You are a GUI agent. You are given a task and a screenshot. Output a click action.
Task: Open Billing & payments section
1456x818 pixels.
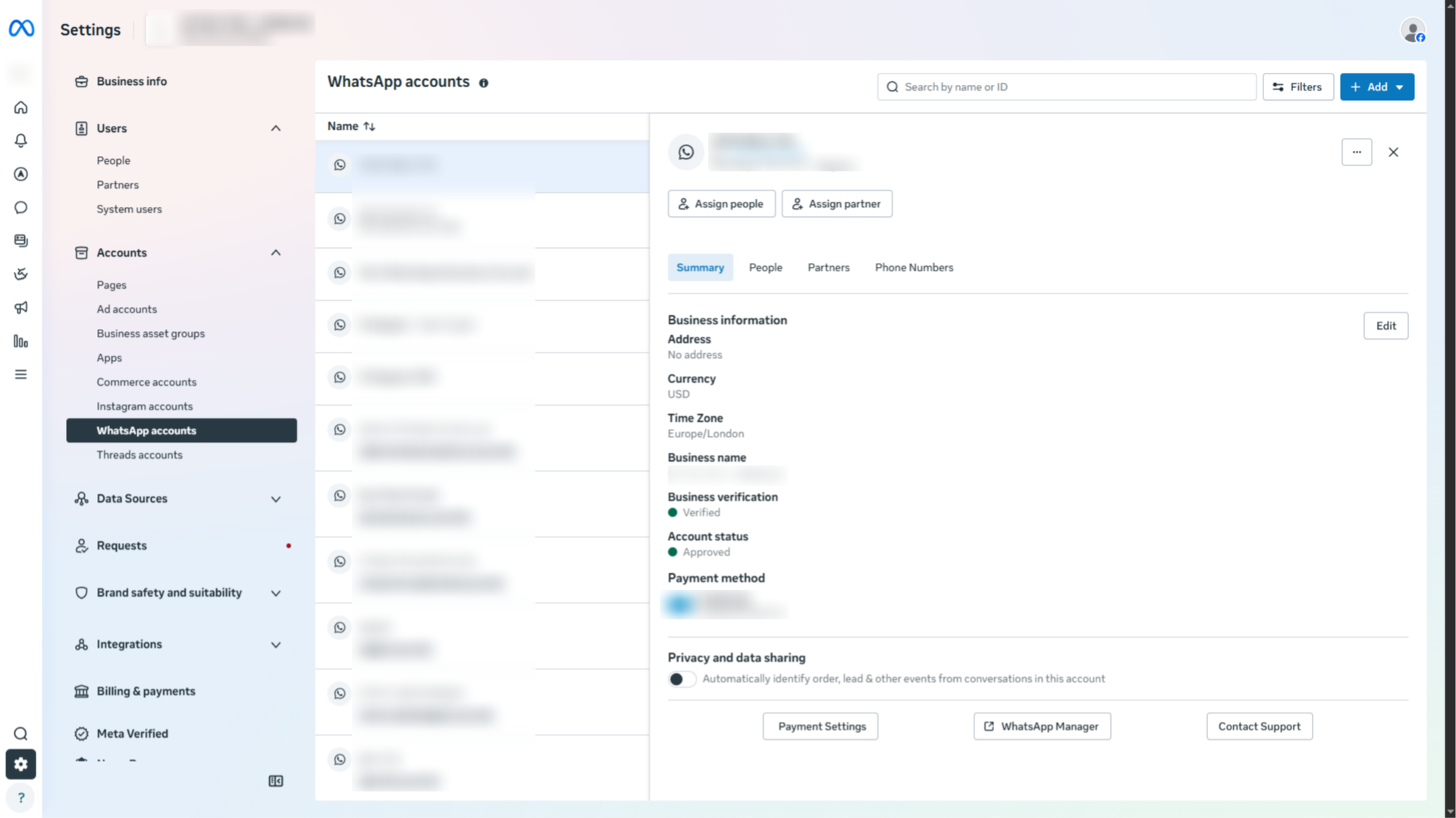pos(146,691)
